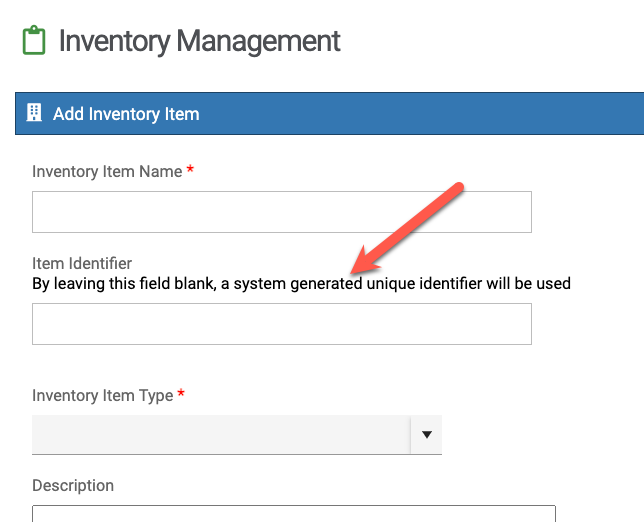Focus the Item Identifier text box
Viewport: 644px width, 522px height.
coord(281,324)
